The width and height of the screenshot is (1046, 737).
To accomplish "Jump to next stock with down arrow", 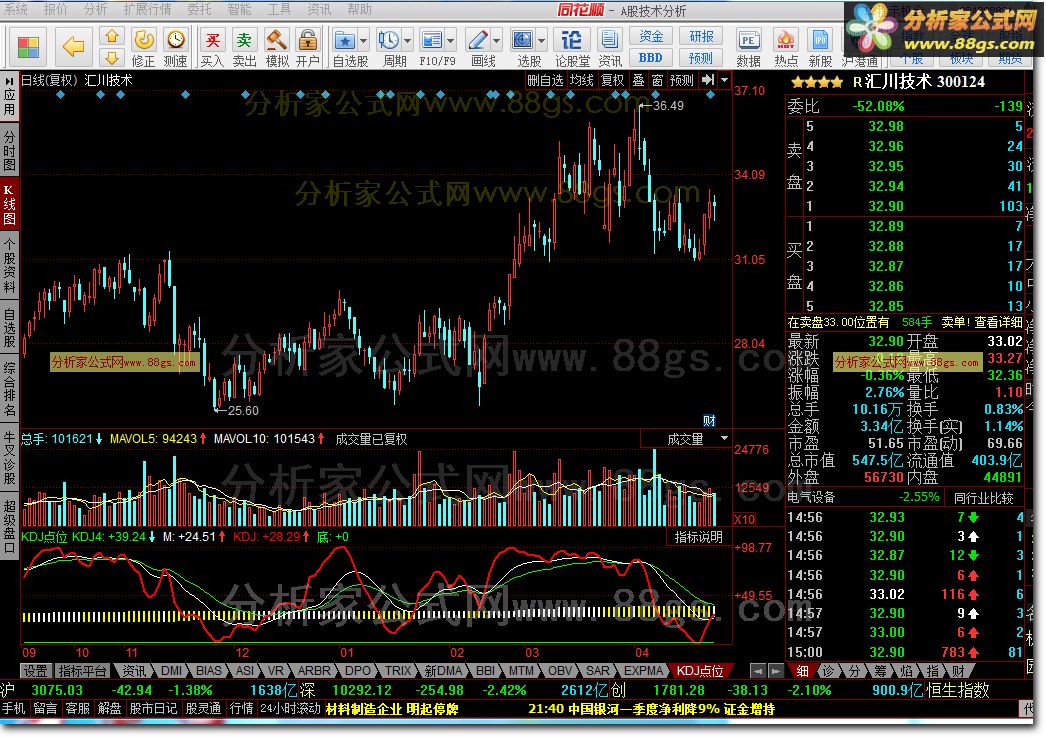I will (112, 57).
